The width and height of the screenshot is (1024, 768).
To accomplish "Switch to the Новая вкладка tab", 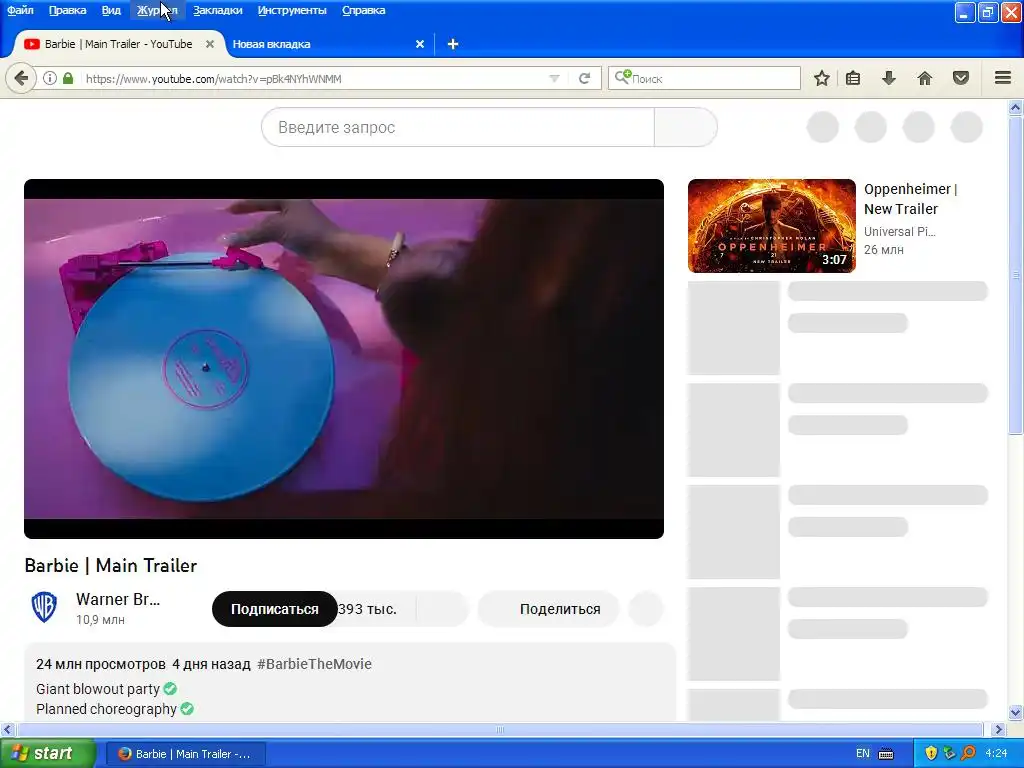I will point(327,44).
